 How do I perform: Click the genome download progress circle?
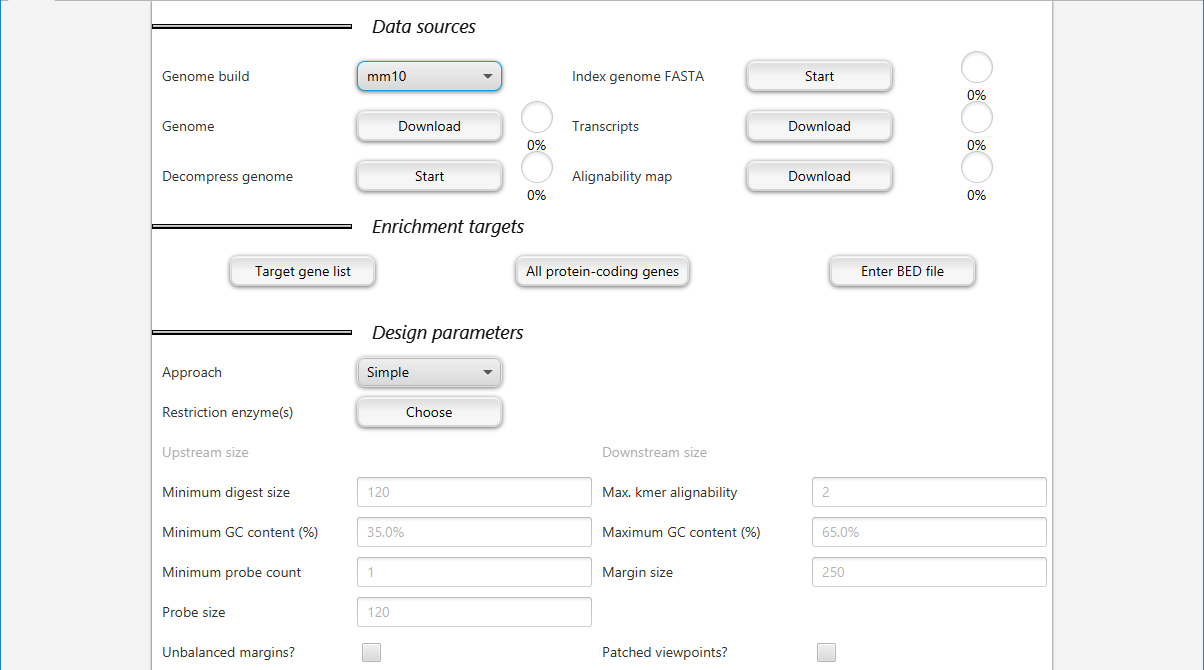click(537, 117)
